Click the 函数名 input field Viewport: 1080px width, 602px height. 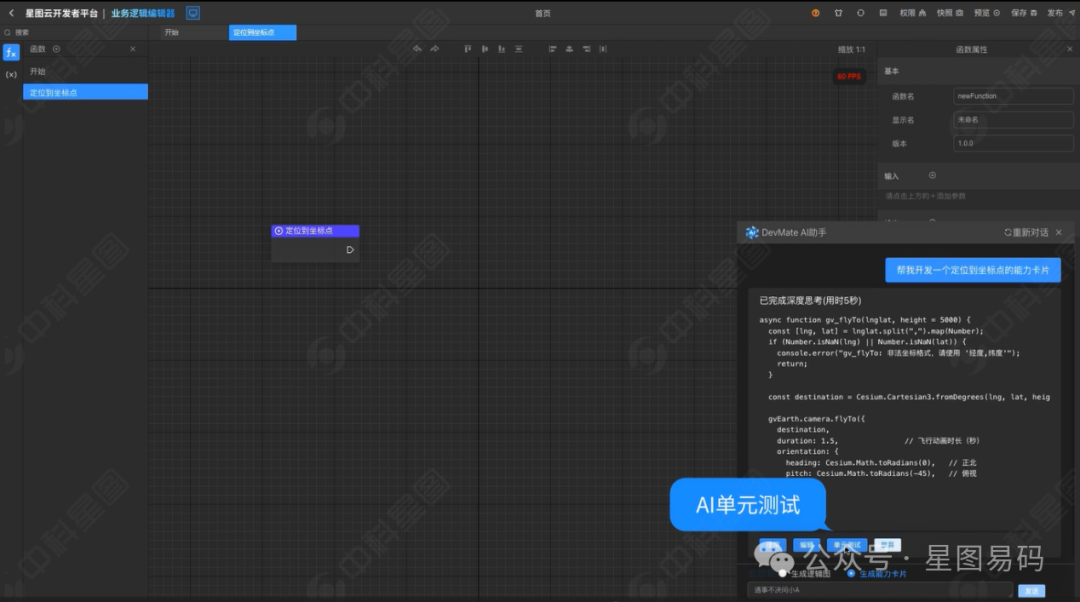click(1012, 96)
